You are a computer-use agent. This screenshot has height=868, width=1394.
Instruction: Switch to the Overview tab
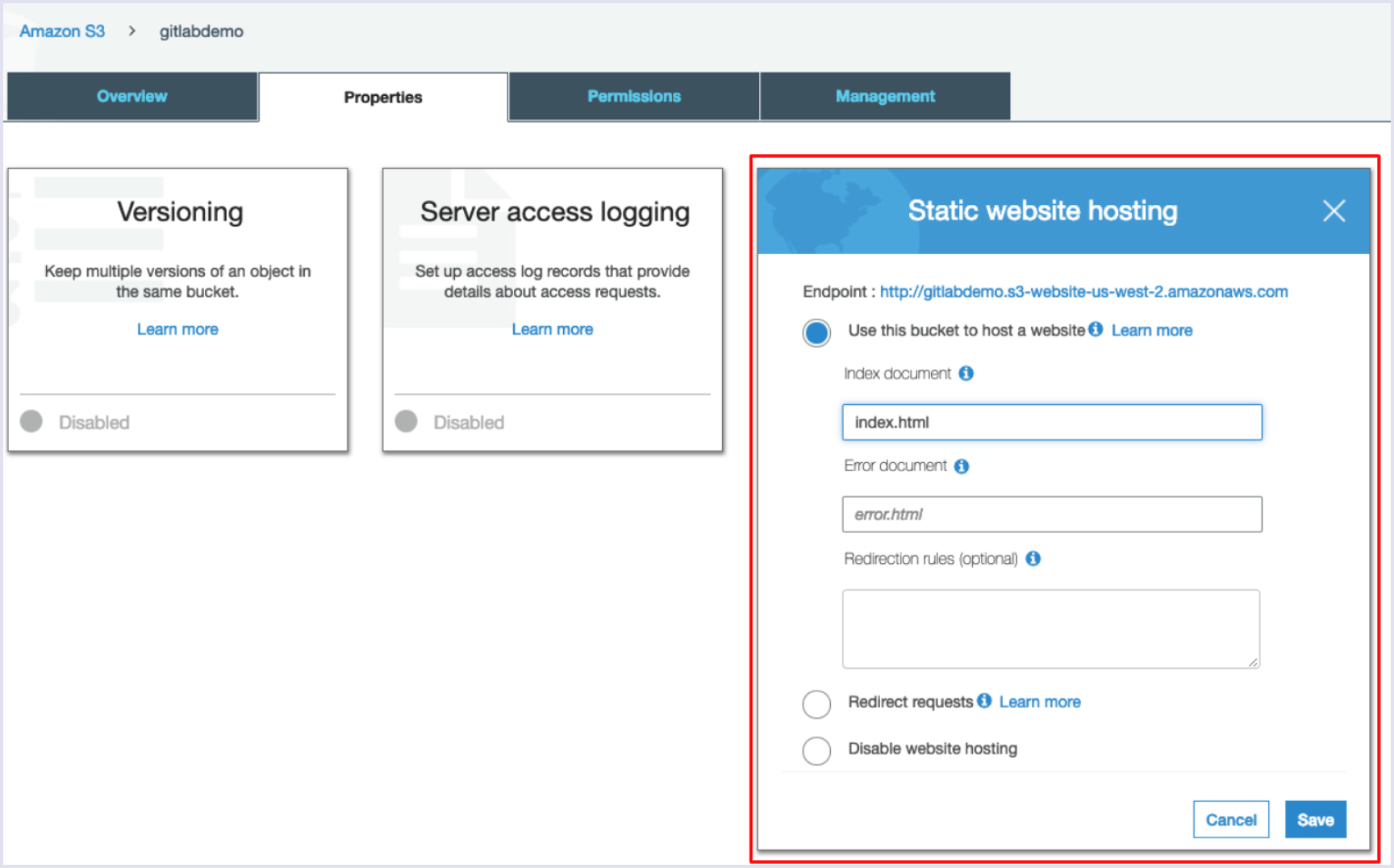(132, 96)
